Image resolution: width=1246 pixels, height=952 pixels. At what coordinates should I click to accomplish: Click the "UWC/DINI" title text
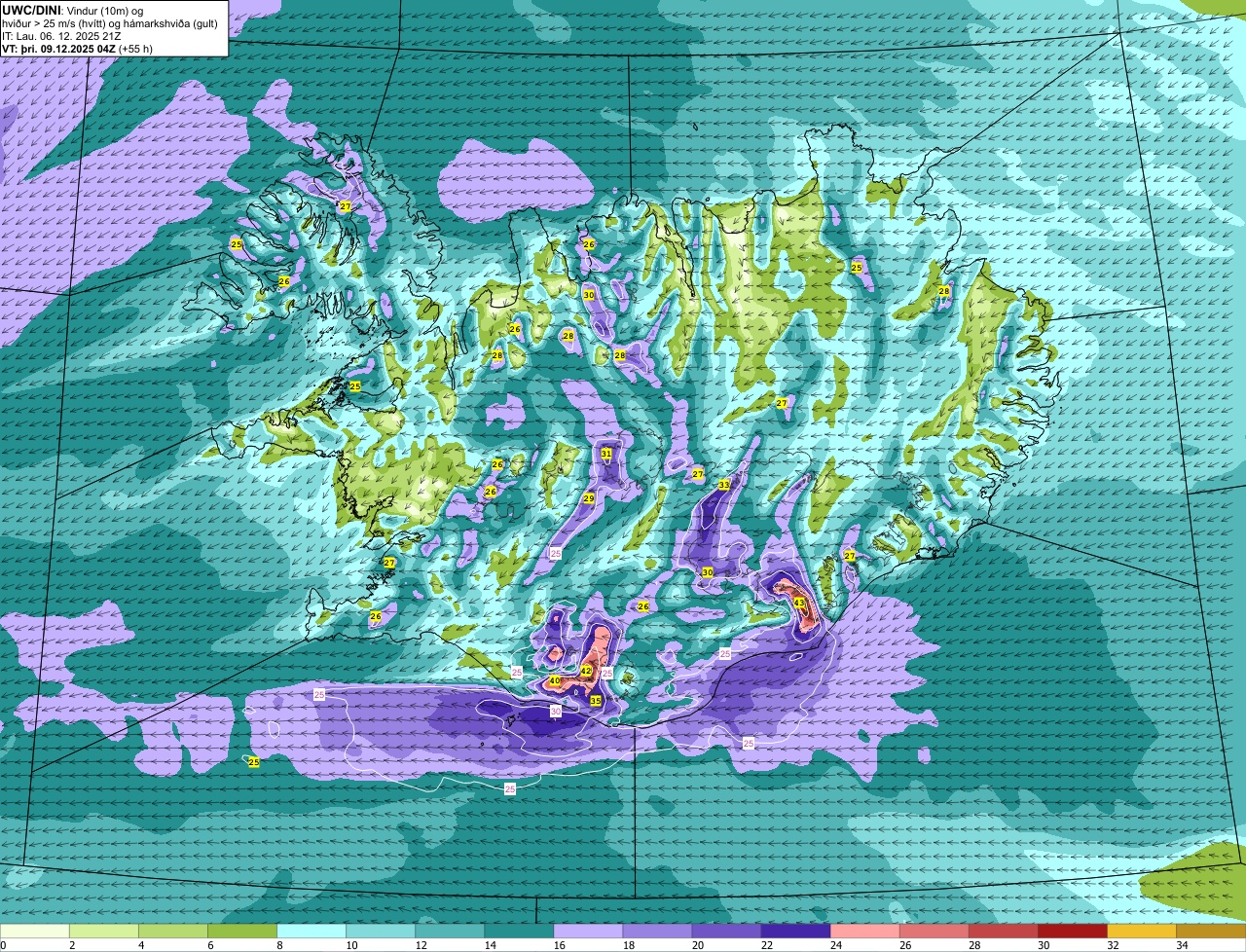pyautogui.click(x=32, y=10)
